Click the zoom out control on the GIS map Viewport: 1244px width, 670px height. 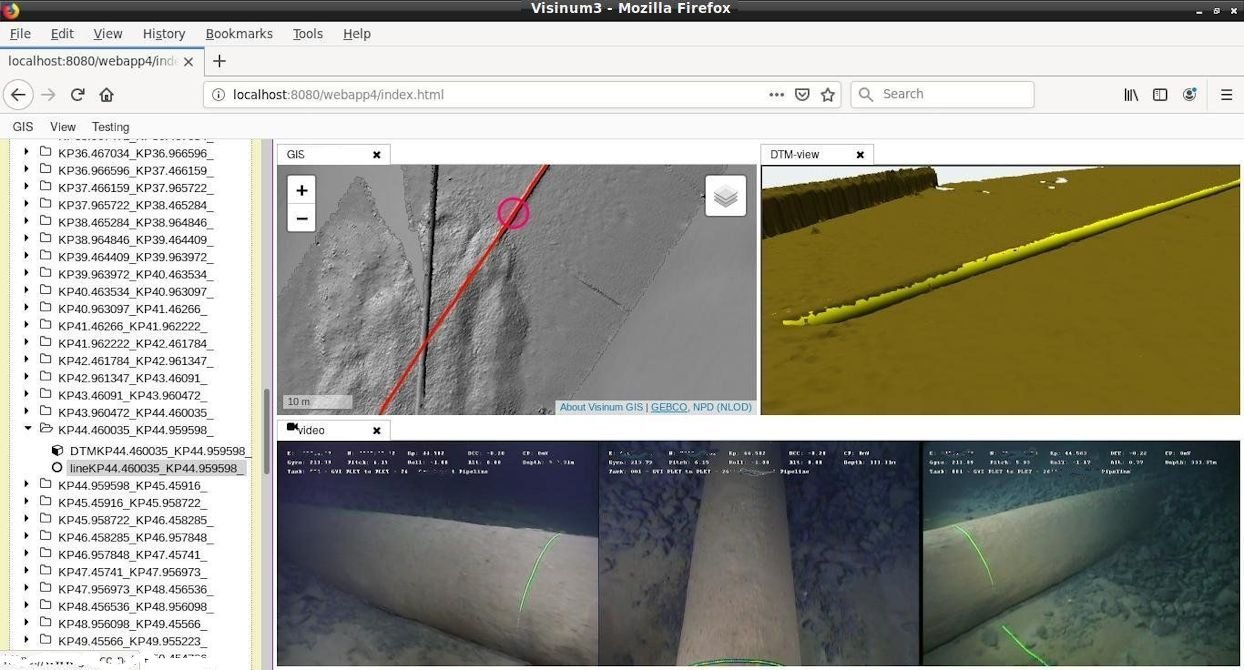pos(301,217)
